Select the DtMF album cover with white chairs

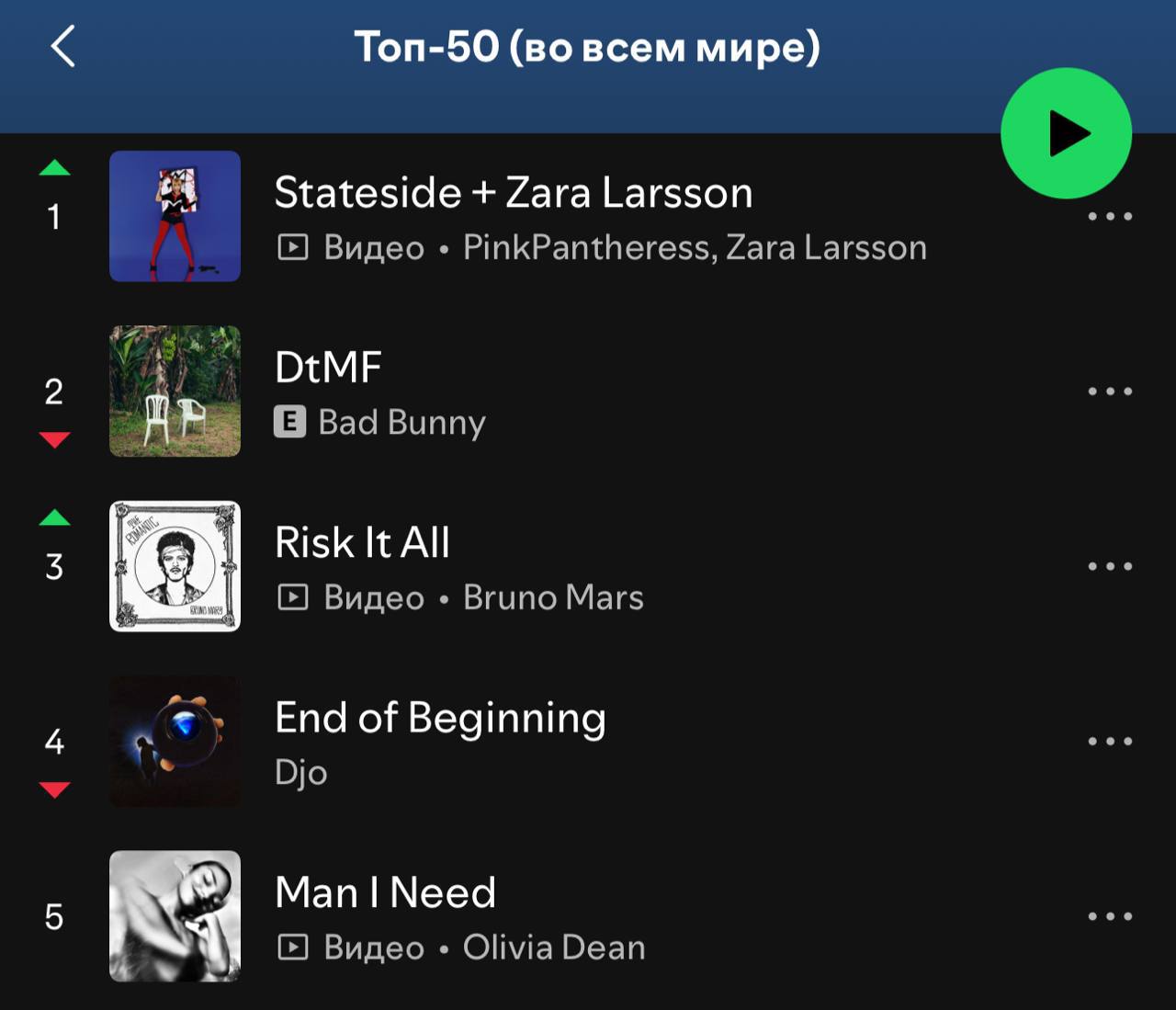tap(175, 391)
